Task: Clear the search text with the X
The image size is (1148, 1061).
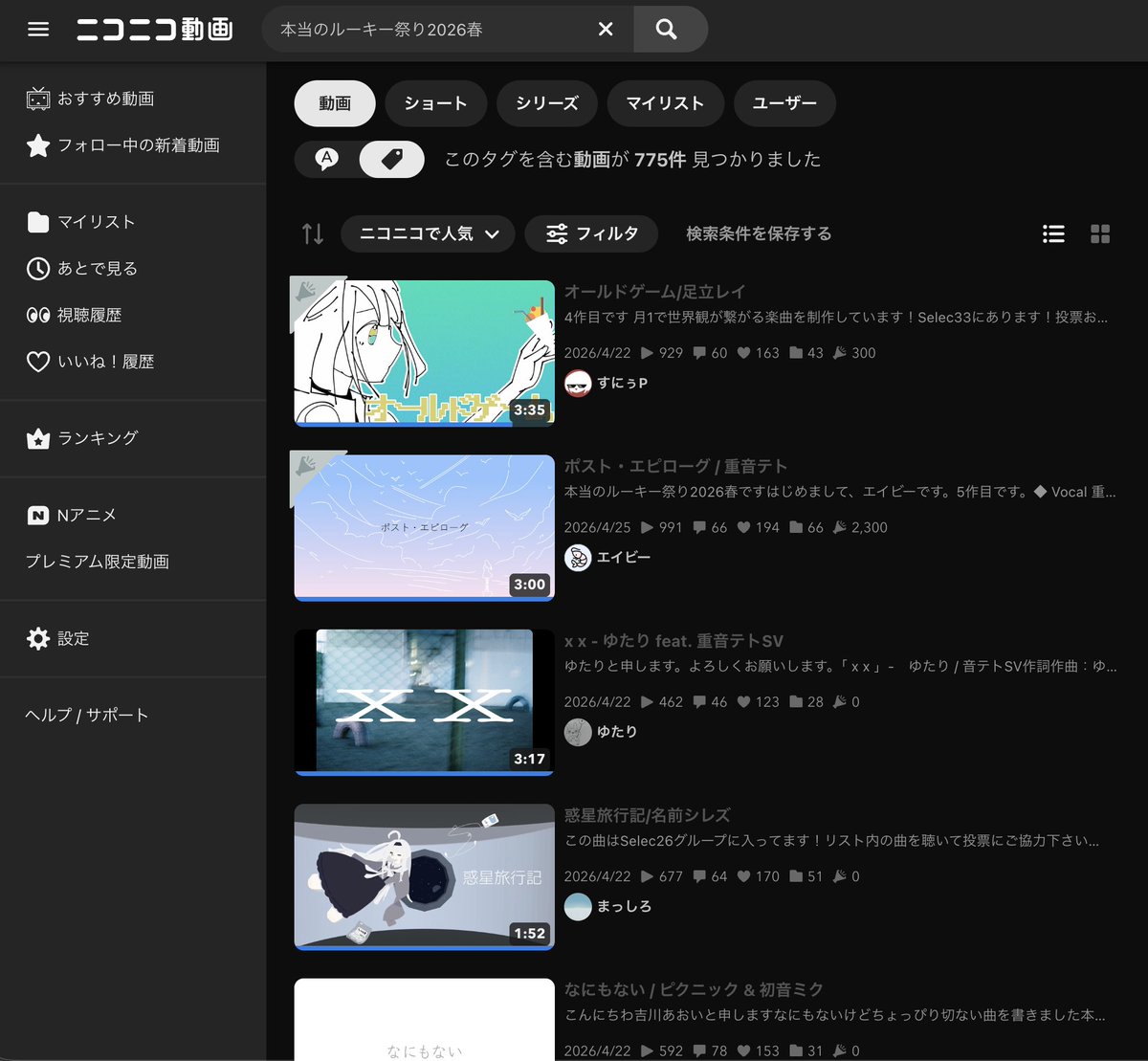Action: click(606, 30)
